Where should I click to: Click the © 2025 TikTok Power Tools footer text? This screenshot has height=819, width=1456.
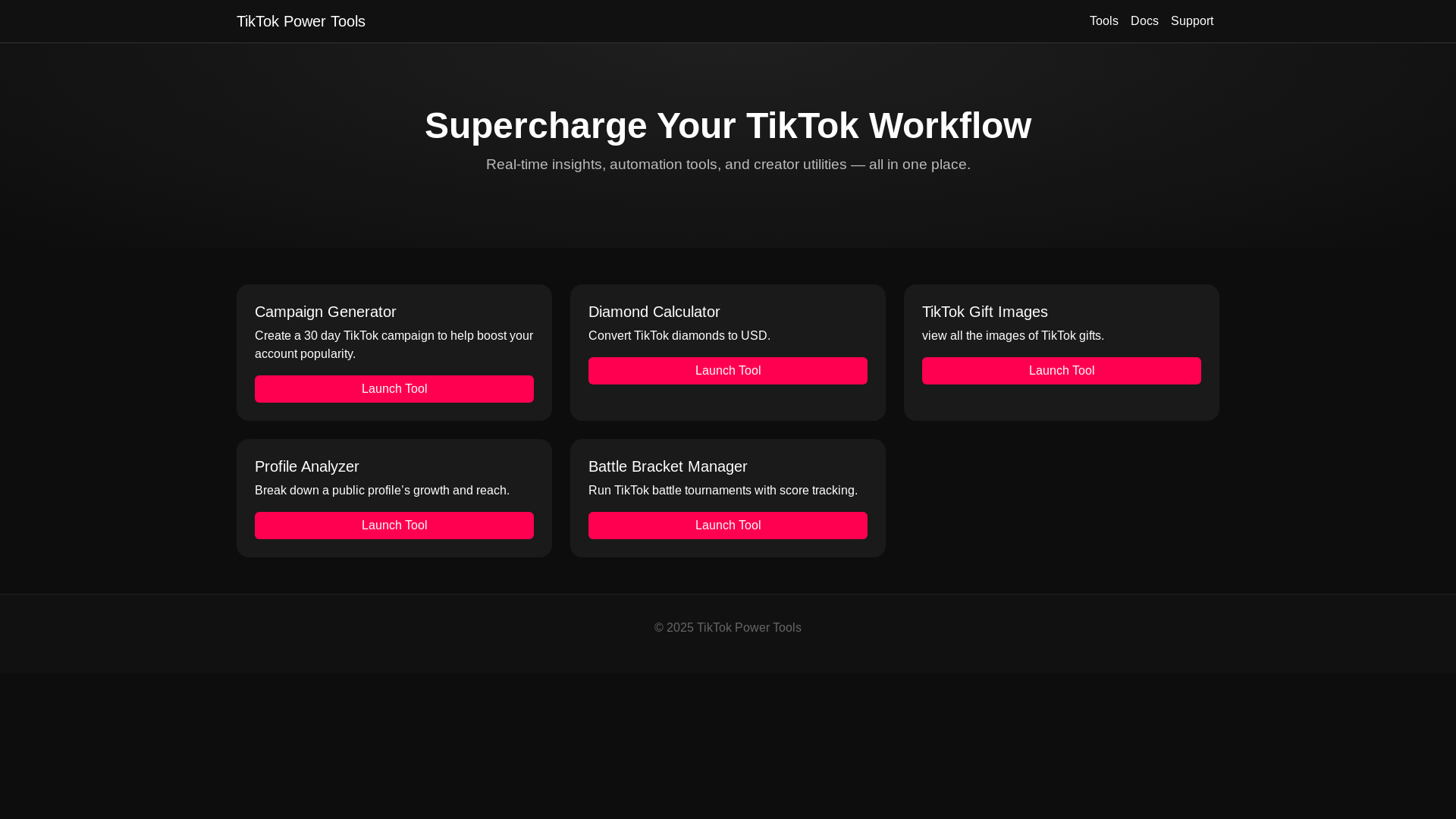point(728,628)
